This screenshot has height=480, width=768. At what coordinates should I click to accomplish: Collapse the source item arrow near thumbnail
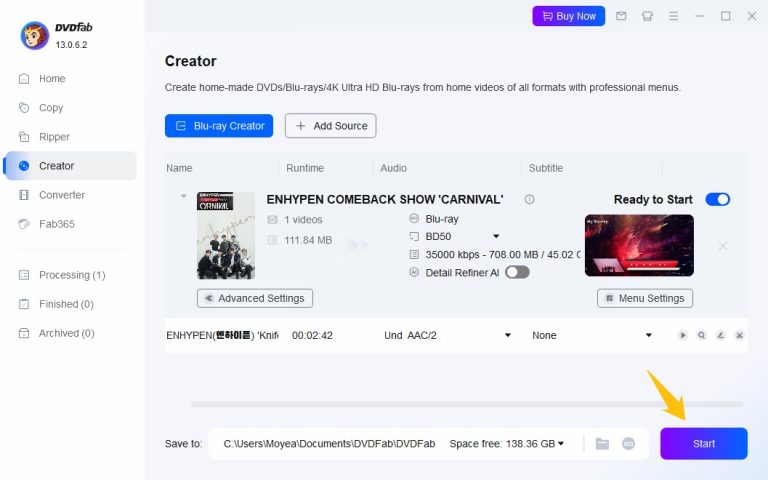184,196
